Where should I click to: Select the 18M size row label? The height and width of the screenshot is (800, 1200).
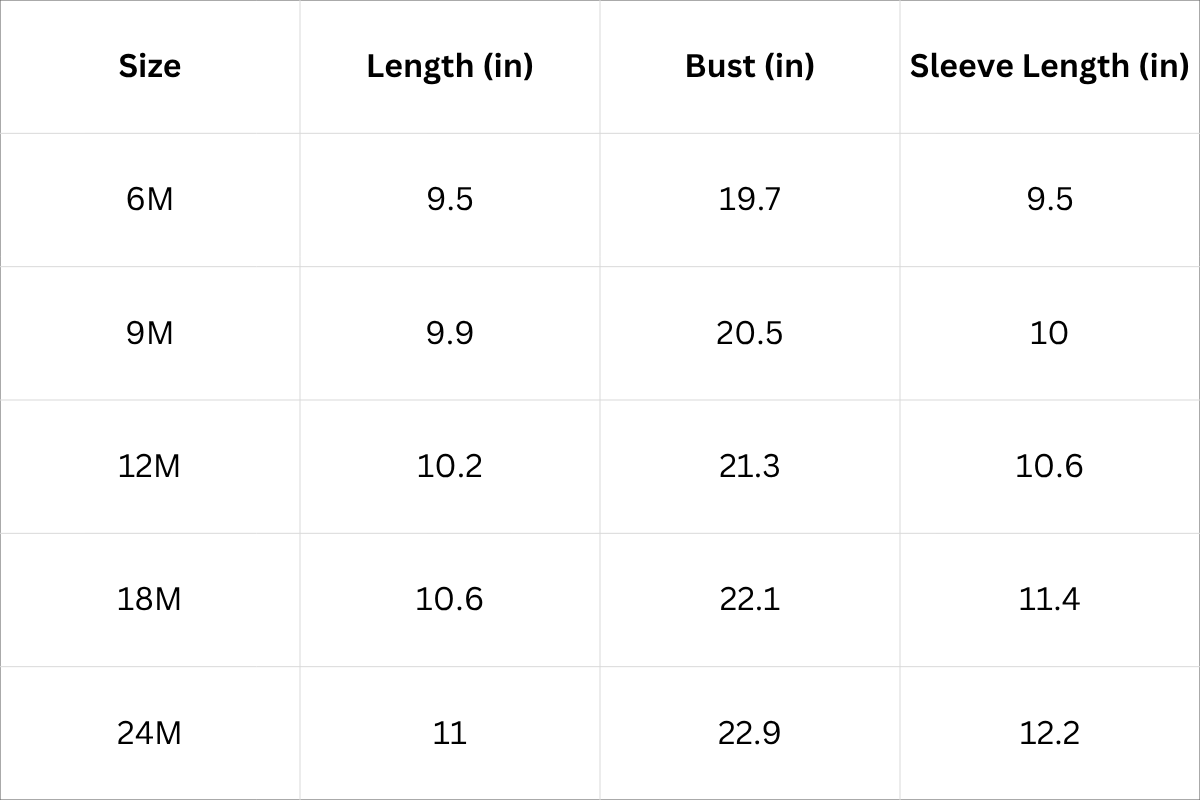tap(150, 599)
